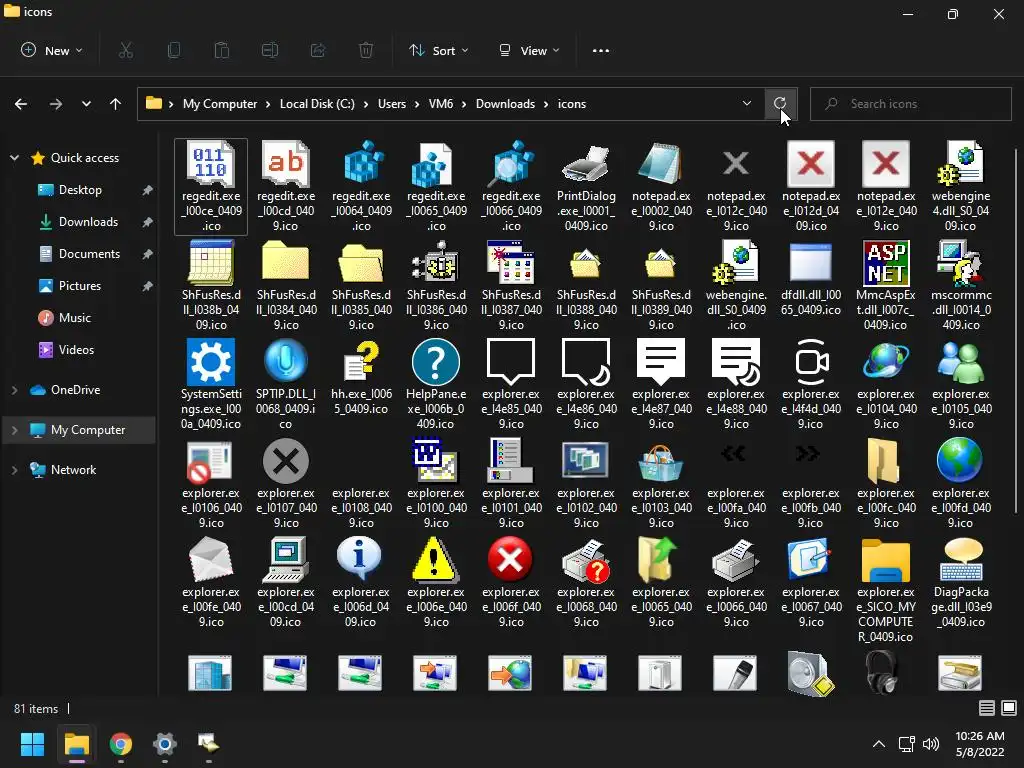1024x768 pixels.
Task: Select explorer.exe_I4f4d_0409.ico camera icon
Action: [810, 384]
